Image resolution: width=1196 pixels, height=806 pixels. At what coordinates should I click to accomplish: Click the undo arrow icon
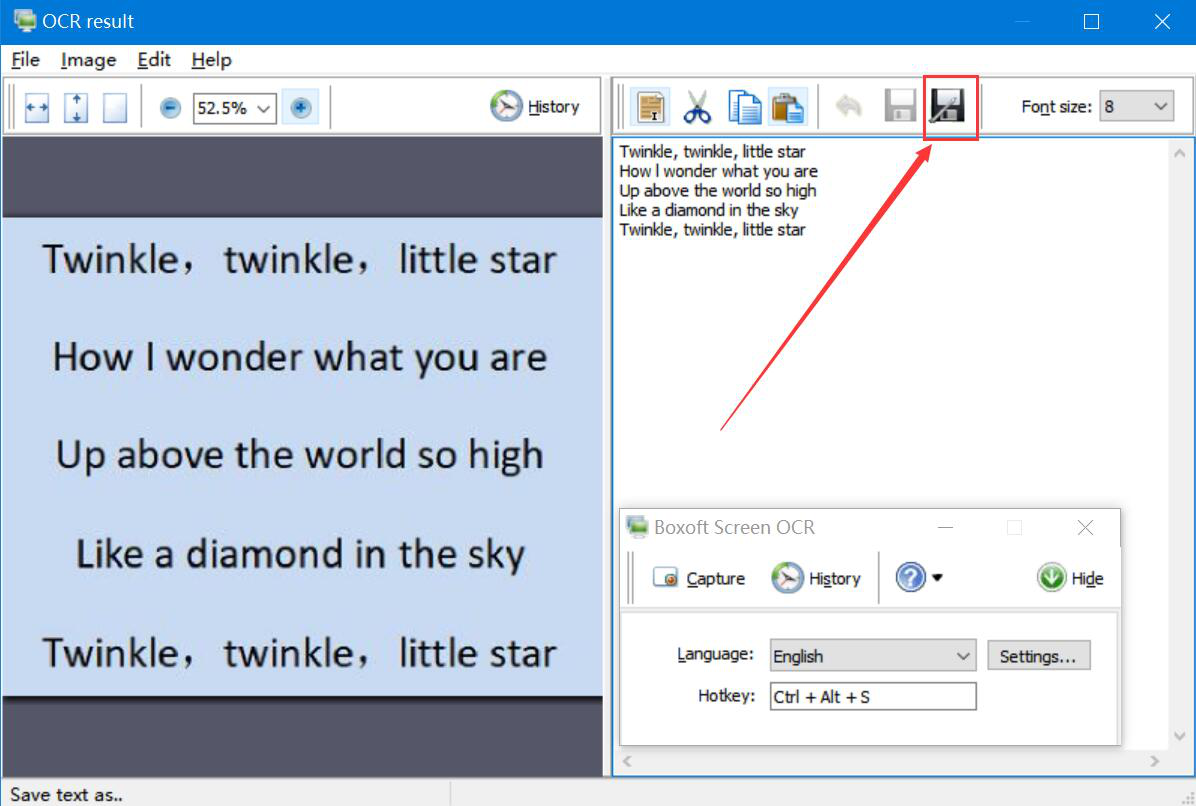848,106
